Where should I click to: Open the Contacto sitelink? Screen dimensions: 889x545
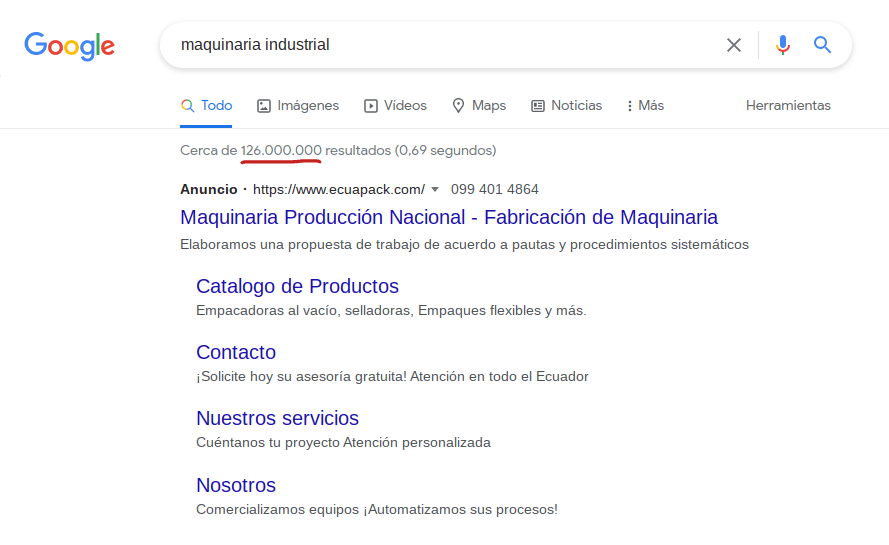(236, 352)
